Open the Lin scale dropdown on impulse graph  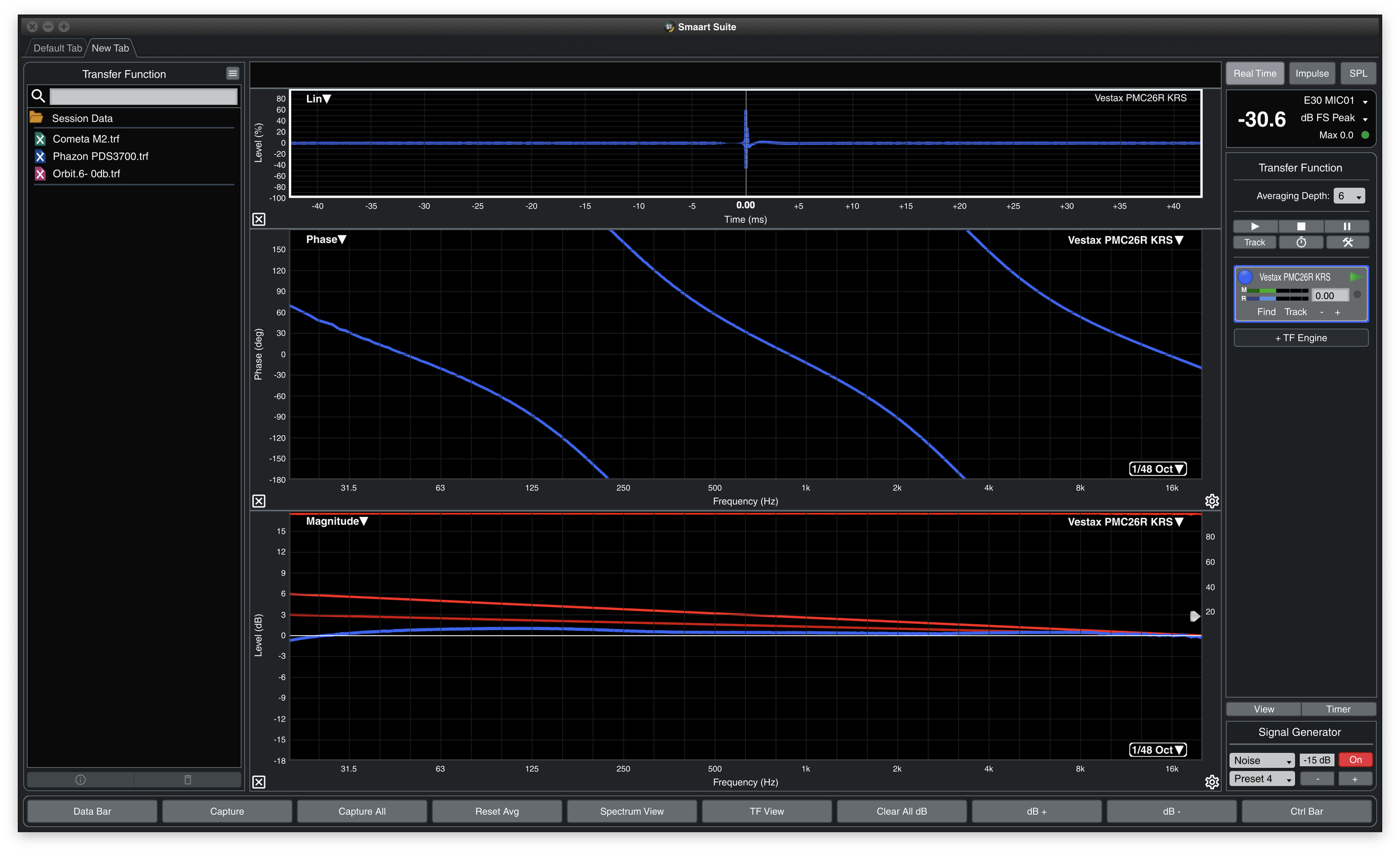(318, 99)
